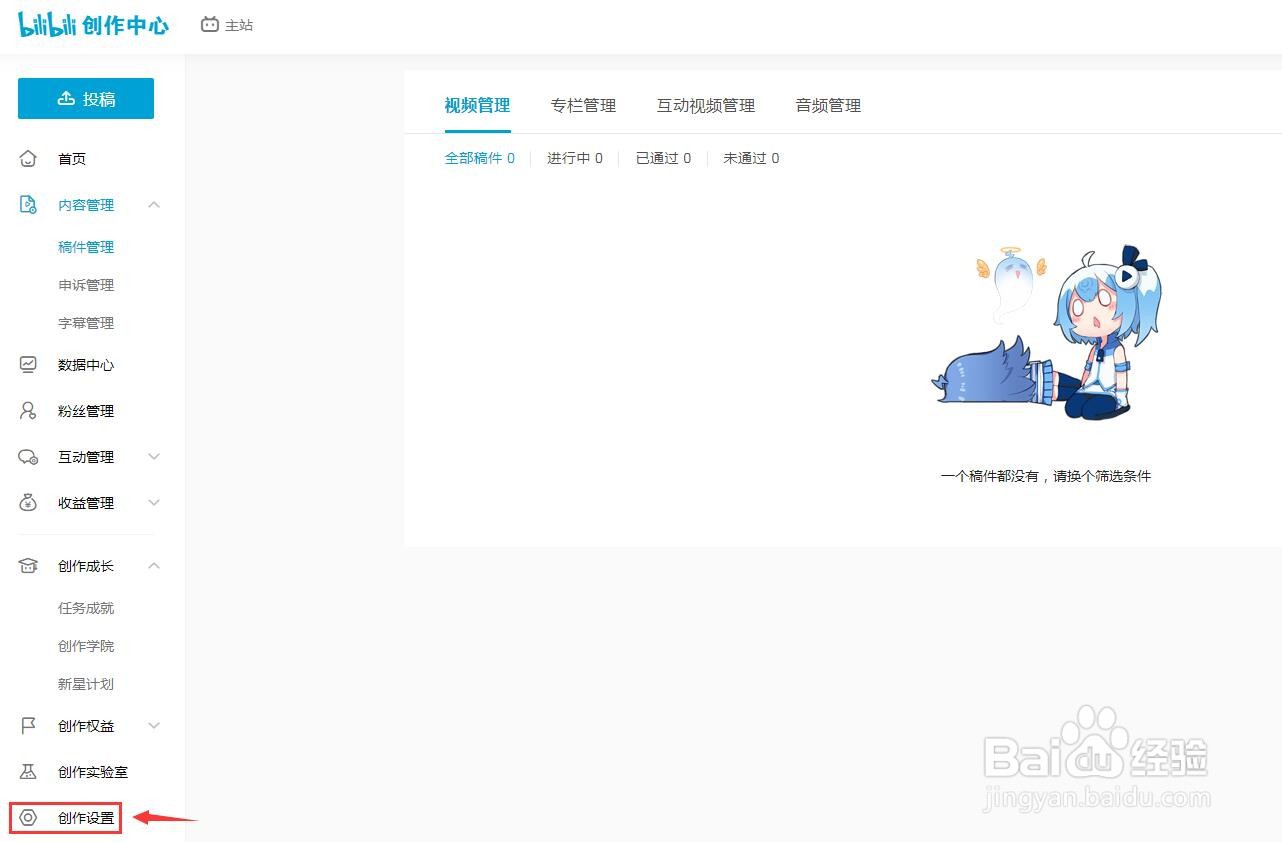Viewport: 1282px width, 842px height.
Task: Click the 粉丝管理 person icon
Action: point(28,411)
